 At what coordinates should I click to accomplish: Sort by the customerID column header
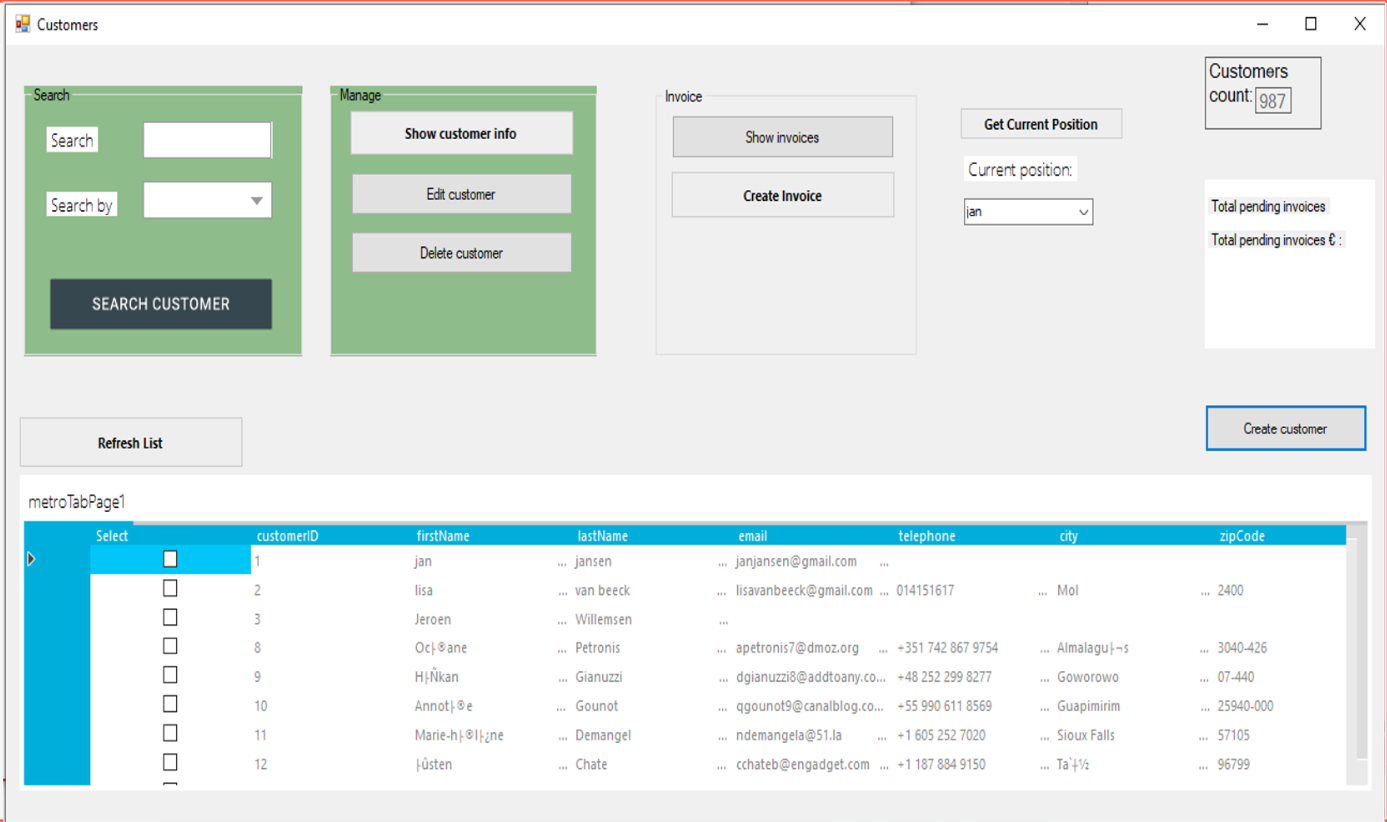(x=288, y=536)
